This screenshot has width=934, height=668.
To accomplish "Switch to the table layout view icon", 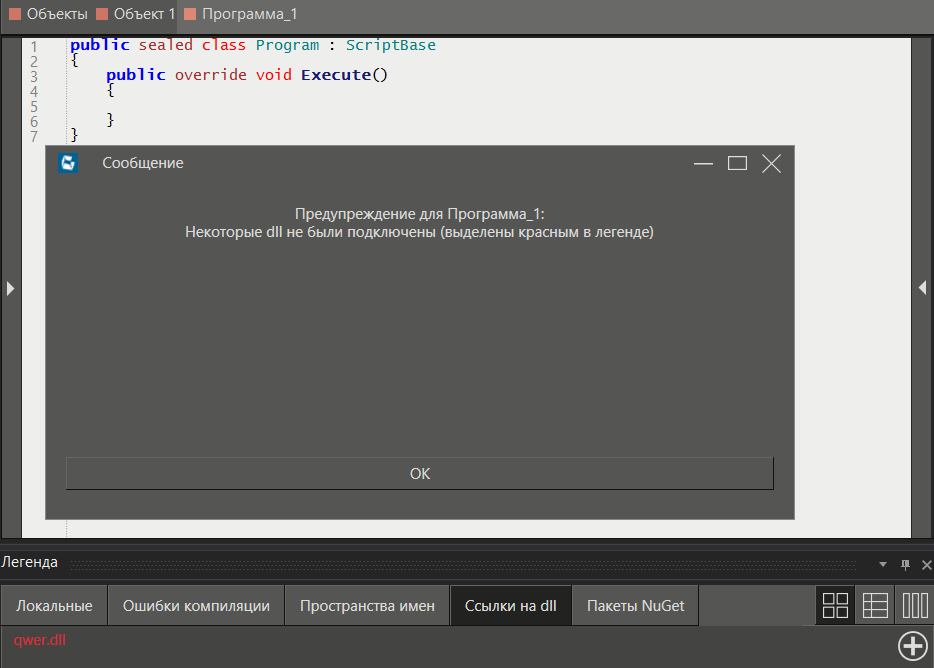I will tap(875, 605).
